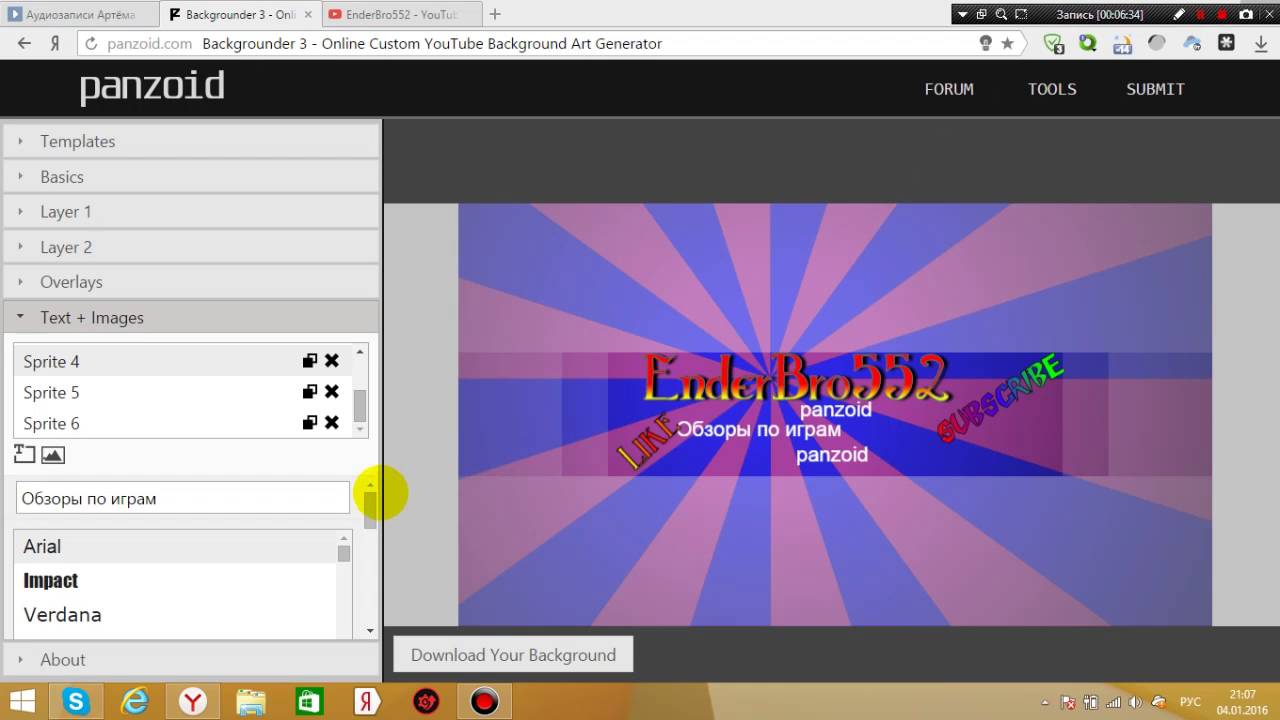Delete Sprite 5 with its X icon

(332, 392)
